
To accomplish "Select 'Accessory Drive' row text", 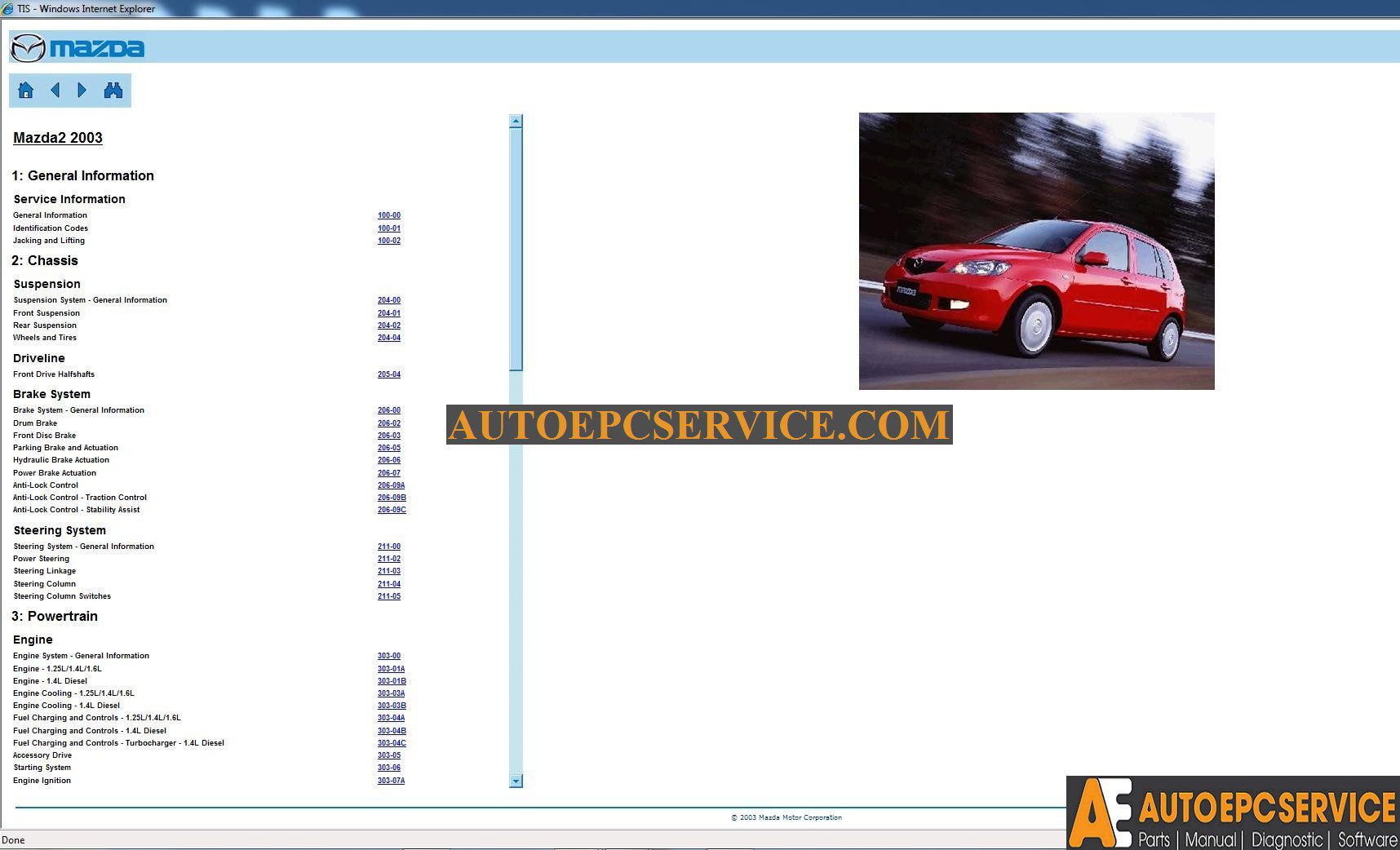I will [x=42, y=755].
